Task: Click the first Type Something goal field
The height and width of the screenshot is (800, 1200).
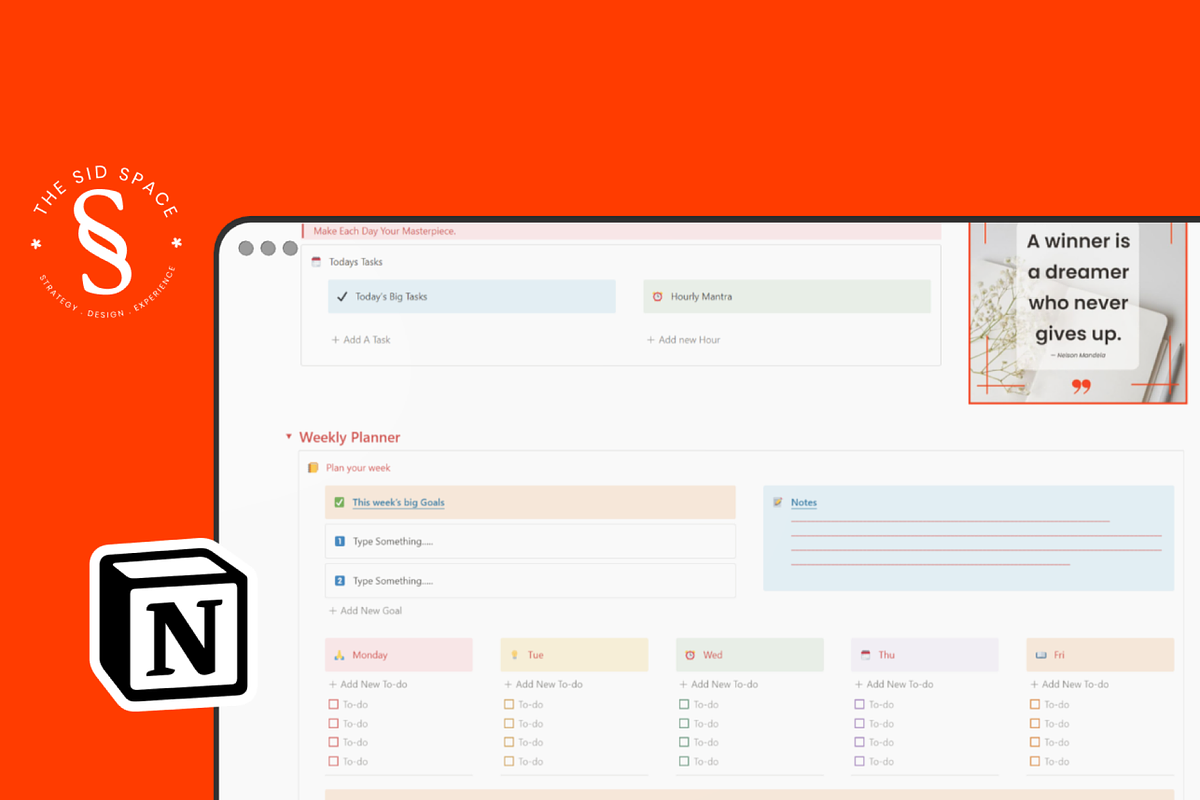Action: point(530,541)
